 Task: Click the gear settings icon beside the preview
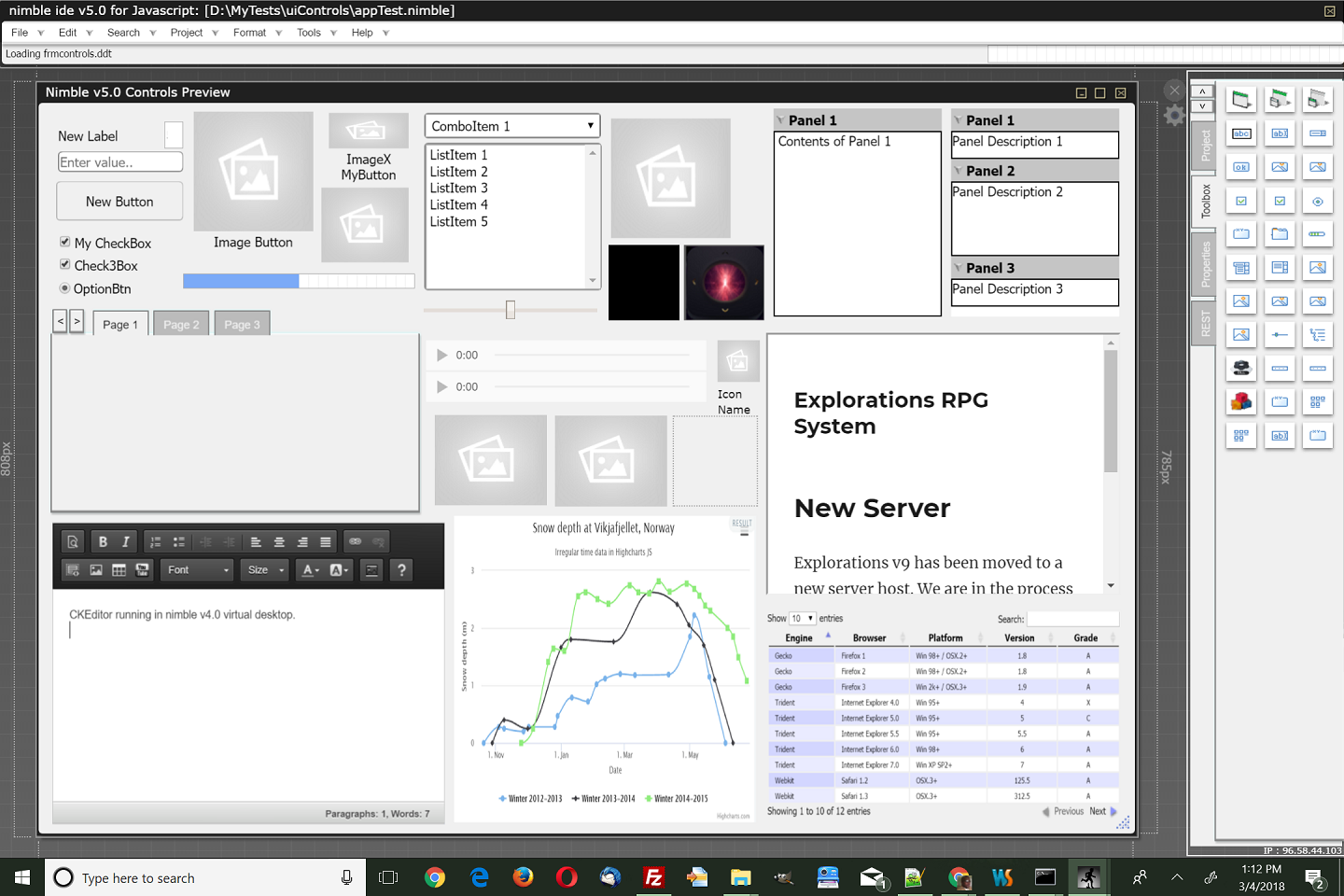coord(1174,115)
